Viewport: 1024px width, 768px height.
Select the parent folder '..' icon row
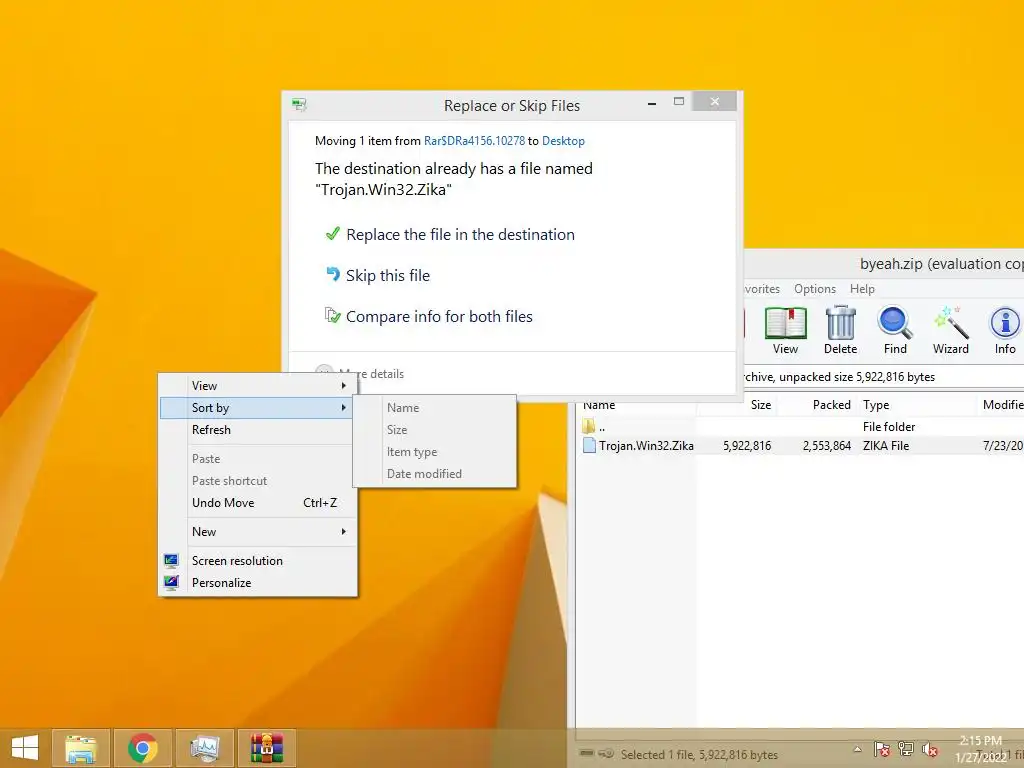pyautogui.click(x=589, y=426)
